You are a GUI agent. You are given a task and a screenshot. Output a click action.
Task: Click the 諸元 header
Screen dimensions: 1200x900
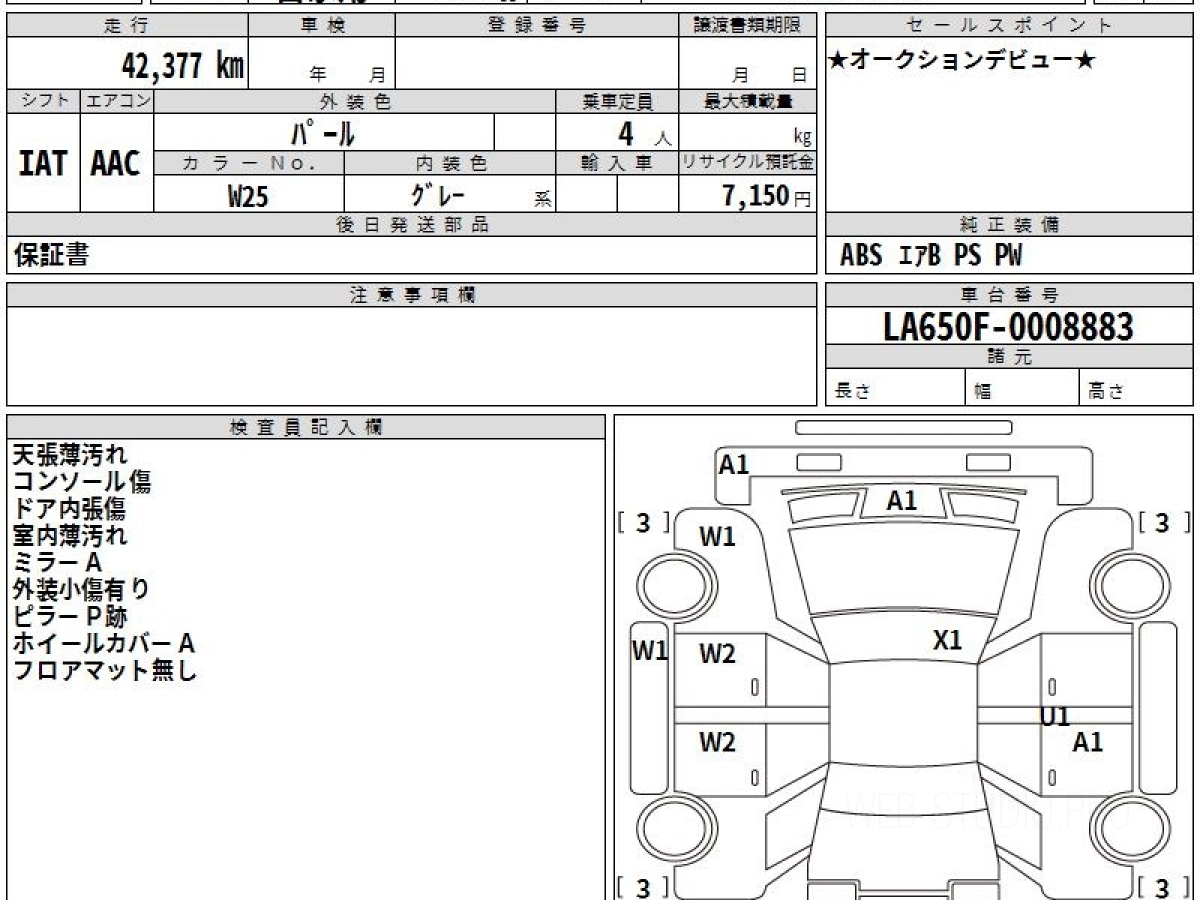1009,357
